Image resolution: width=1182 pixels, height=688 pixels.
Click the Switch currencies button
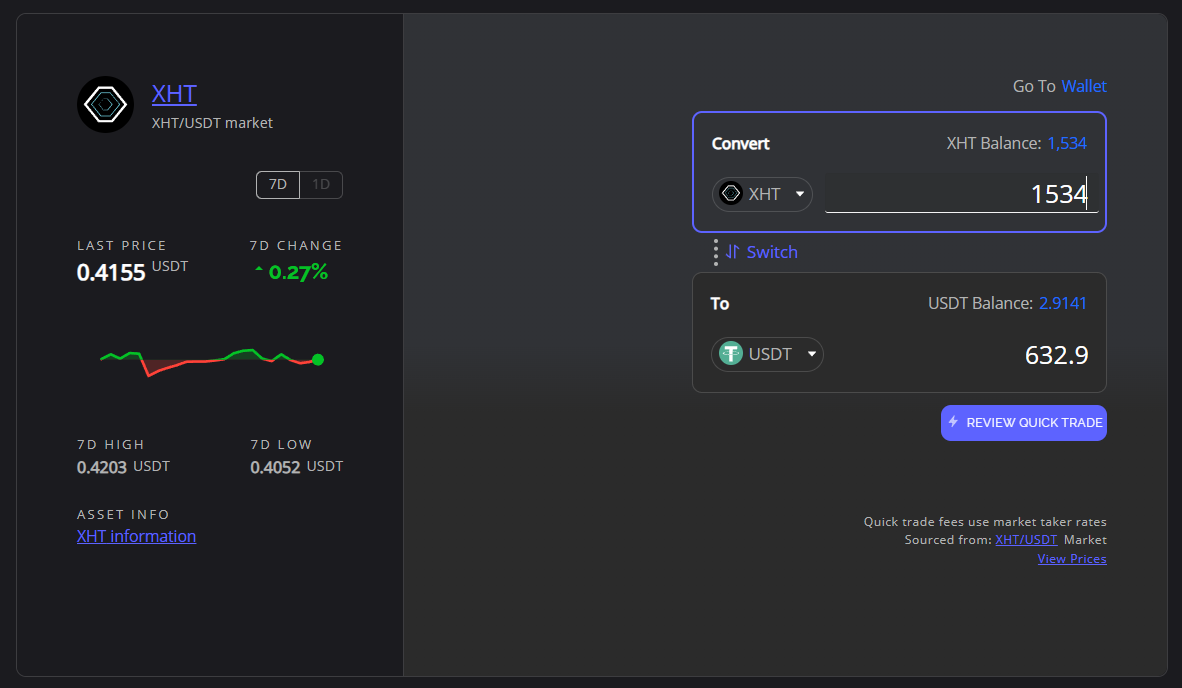point(761,252)
